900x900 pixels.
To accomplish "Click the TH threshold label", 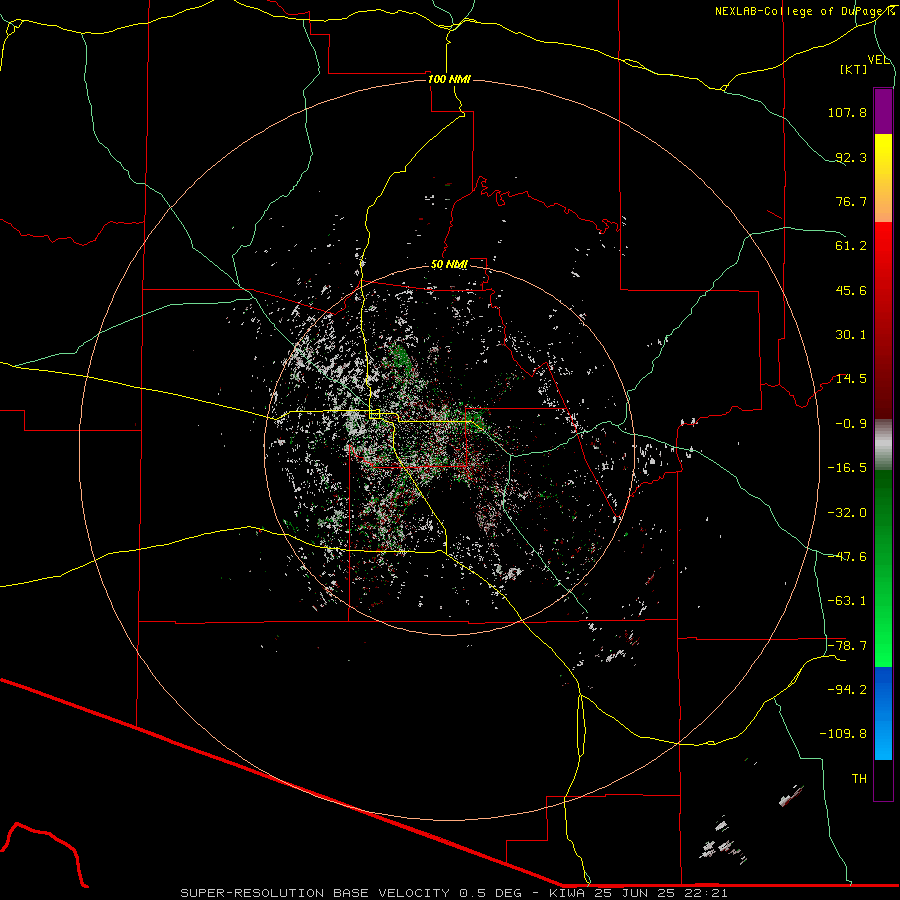I will [859, 779].
